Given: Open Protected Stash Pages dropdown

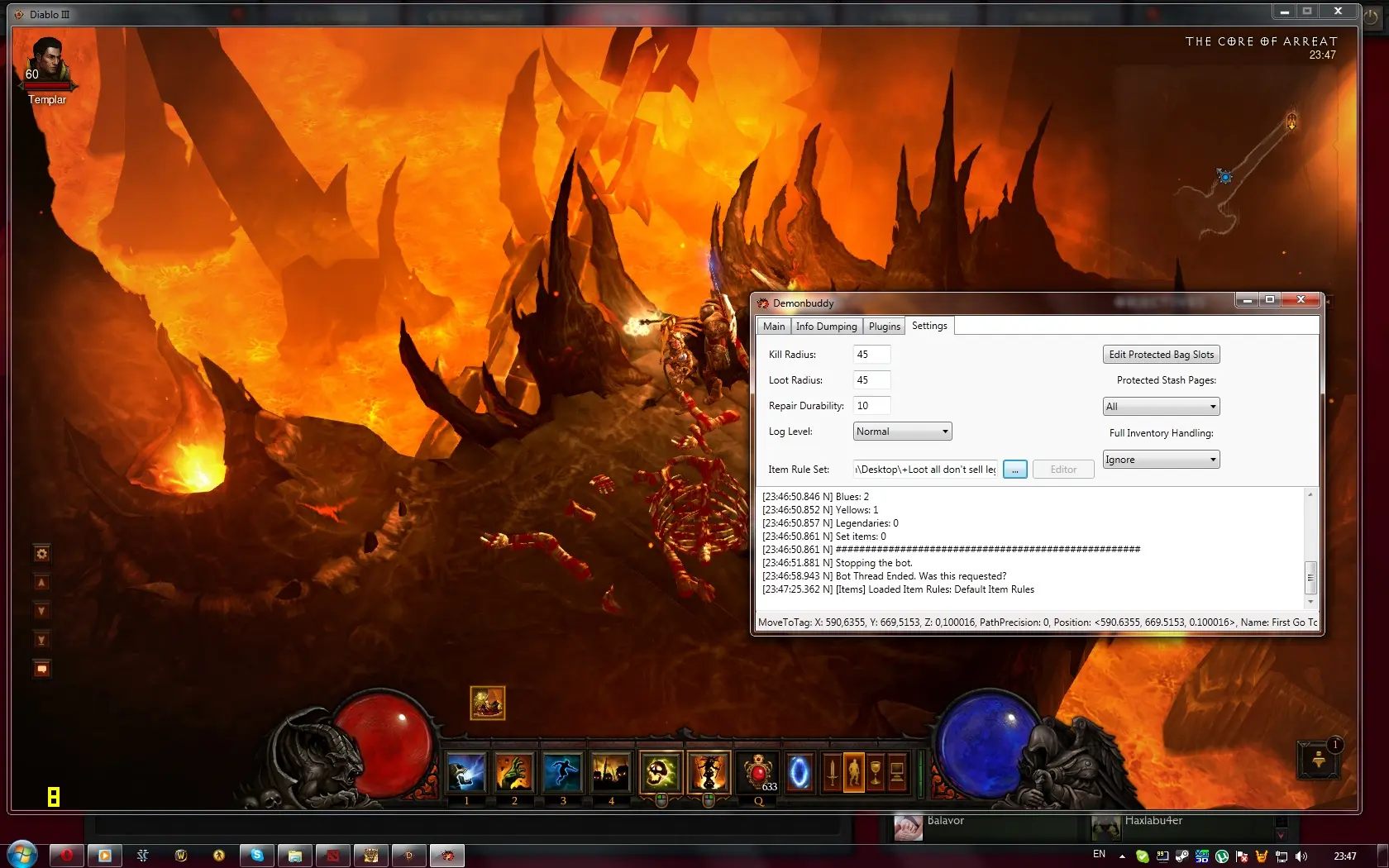Looking at the screenshot, I should coord(1161,407).
